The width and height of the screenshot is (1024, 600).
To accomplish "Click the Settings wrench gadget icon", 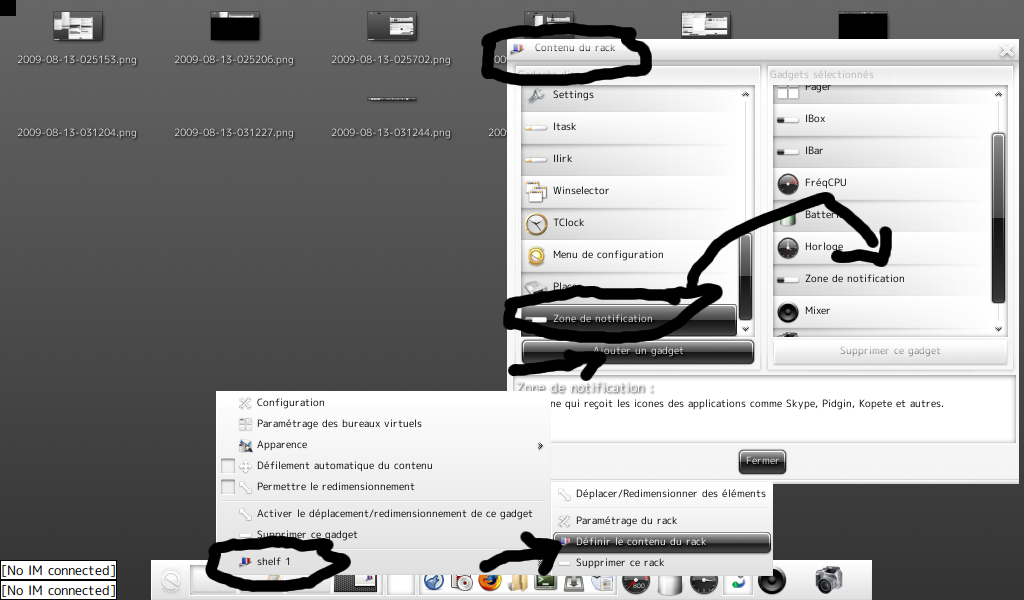I will (x=537, y=95).
